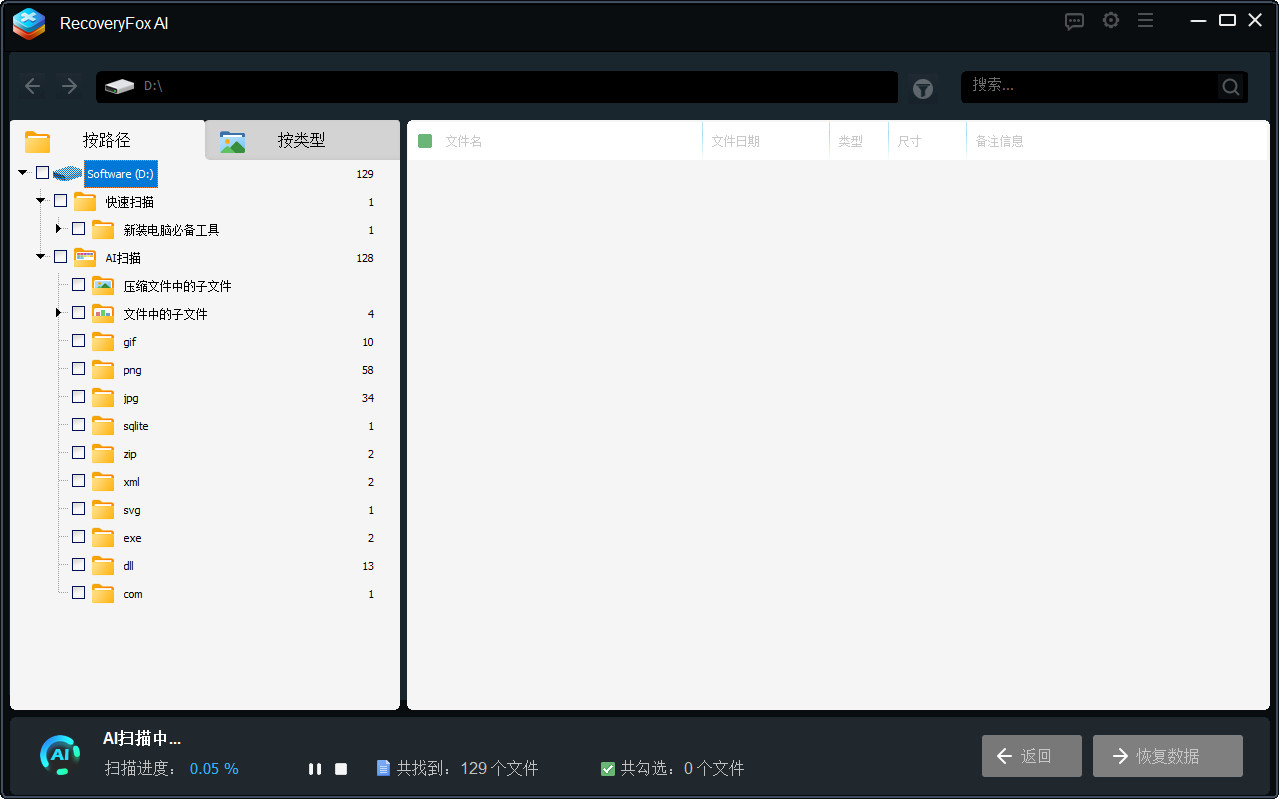Click the search magnifier icon
Screen dimensions: 1279x799
click(x=1230, y=86)
